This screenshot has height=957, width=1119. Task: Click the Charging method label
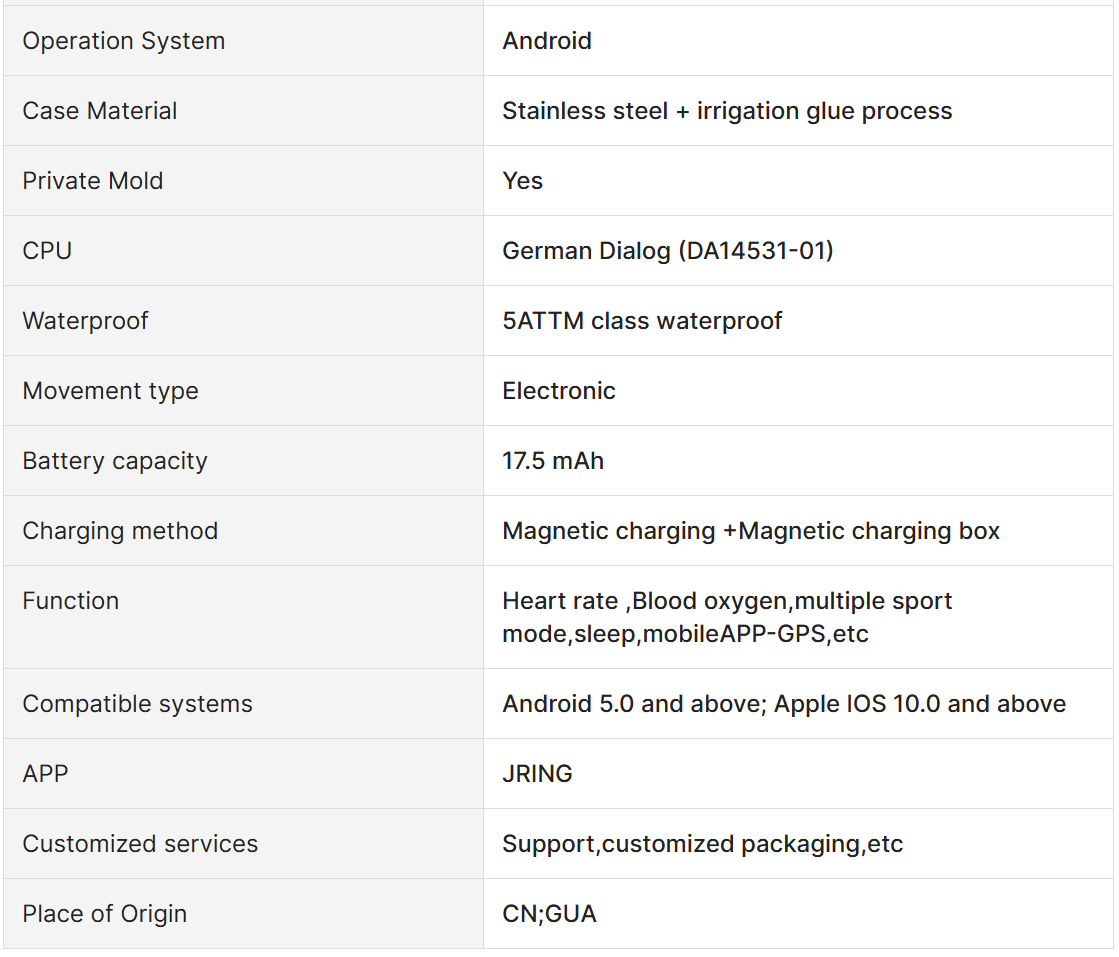119,530
